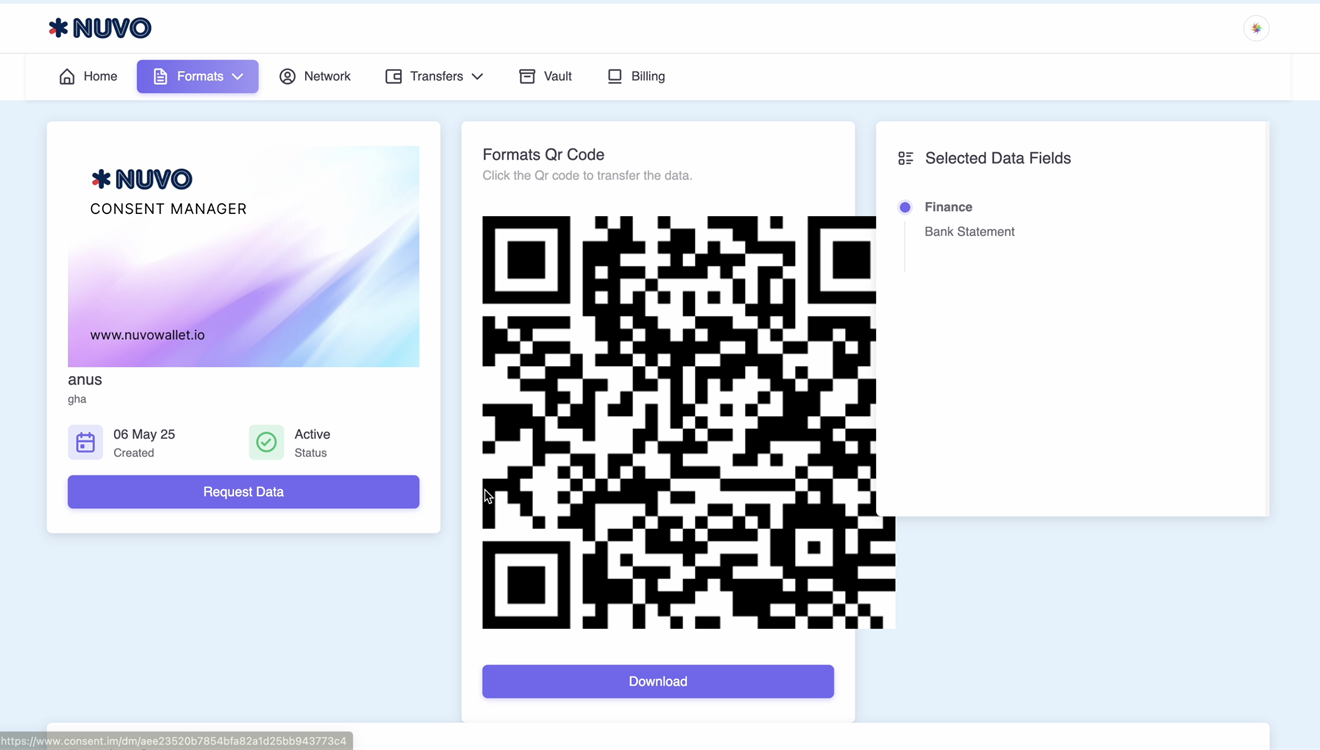Open the Transfers menu
This screenshot has height=750, width=1320.
point(434,76)
